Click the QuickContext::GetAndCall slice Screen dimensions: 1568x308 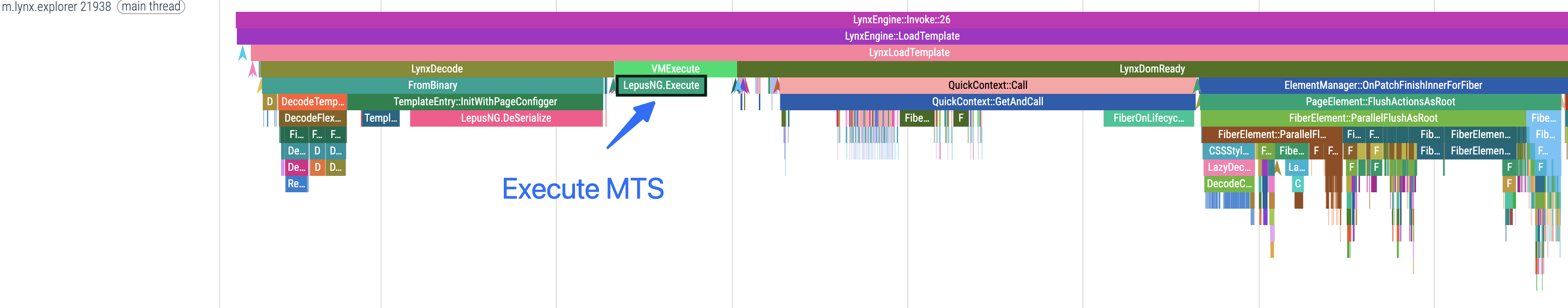click(x=988, y=102)
